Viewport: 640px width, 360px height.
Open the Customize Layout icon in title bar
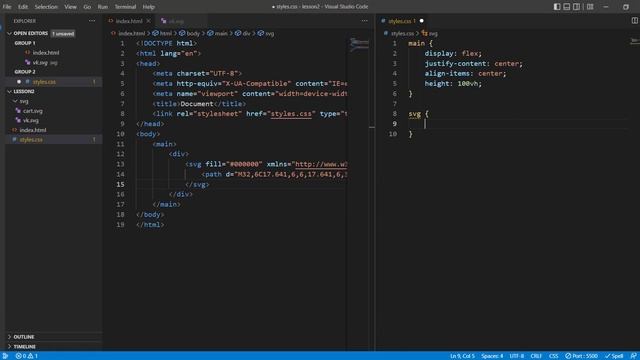coord(590,7)
